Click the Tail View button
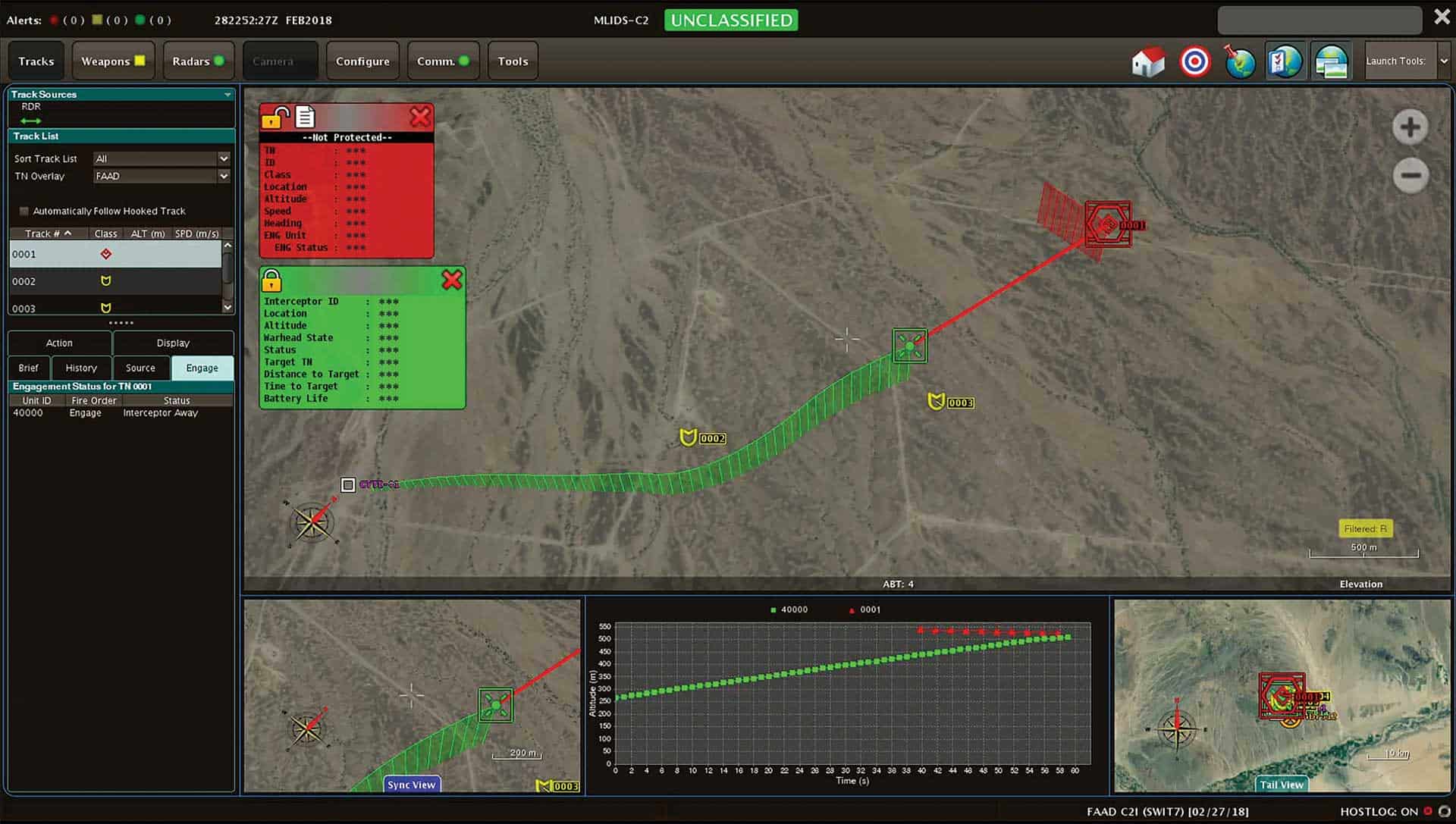1456x824 pixels. [x=1281, y=785]
